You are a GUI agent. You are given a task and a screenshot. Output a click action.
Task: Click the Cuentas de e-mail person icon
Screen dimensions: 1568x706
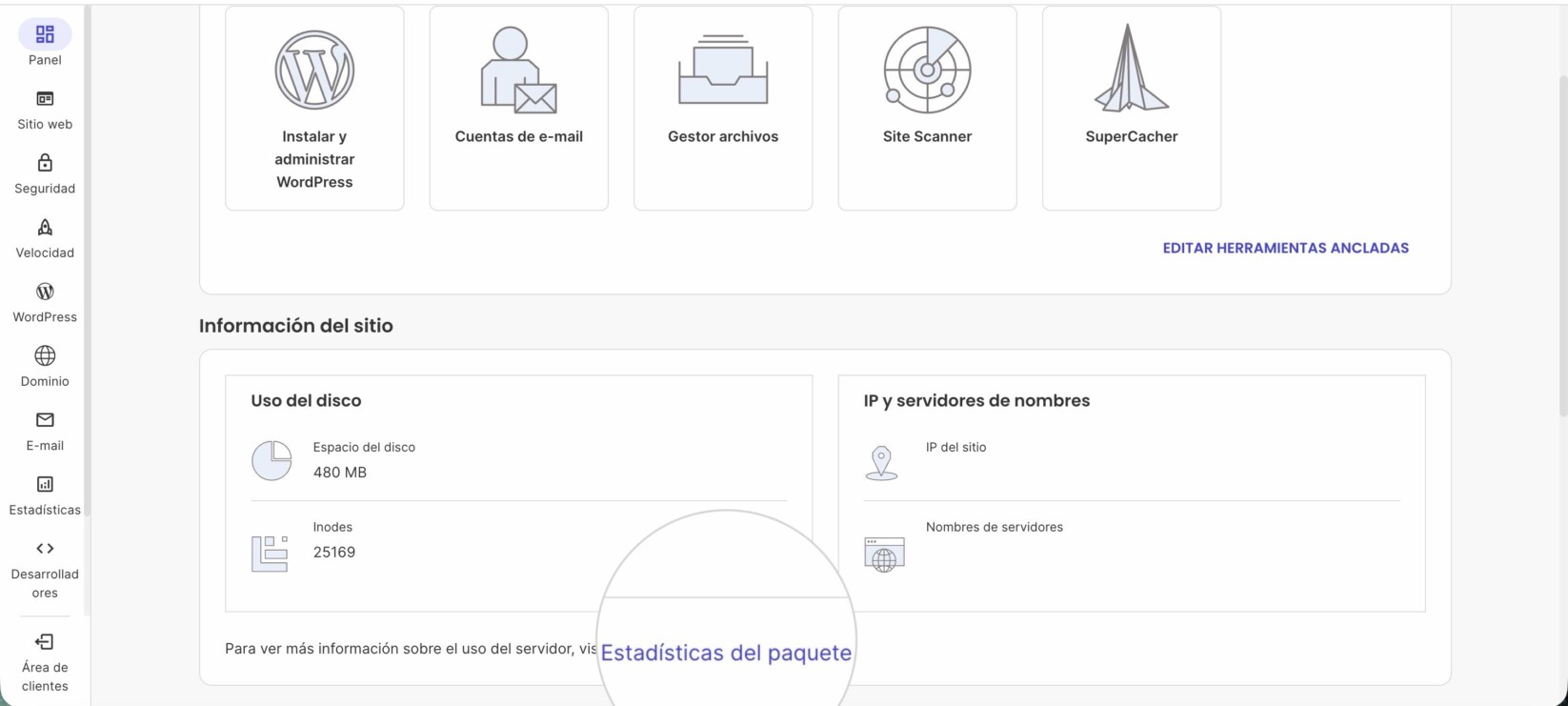click(x=518, y=70)
